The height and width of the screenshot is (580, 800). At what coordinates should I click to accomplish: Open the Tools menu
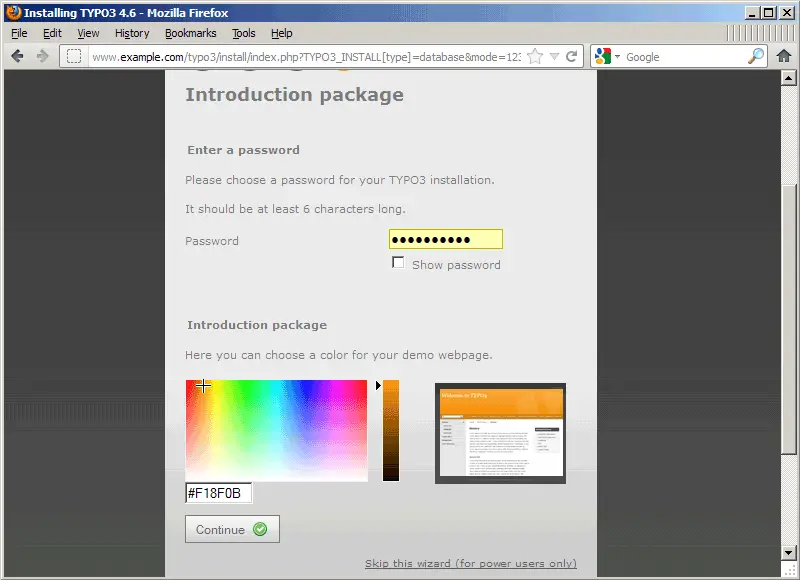[243, 33]
